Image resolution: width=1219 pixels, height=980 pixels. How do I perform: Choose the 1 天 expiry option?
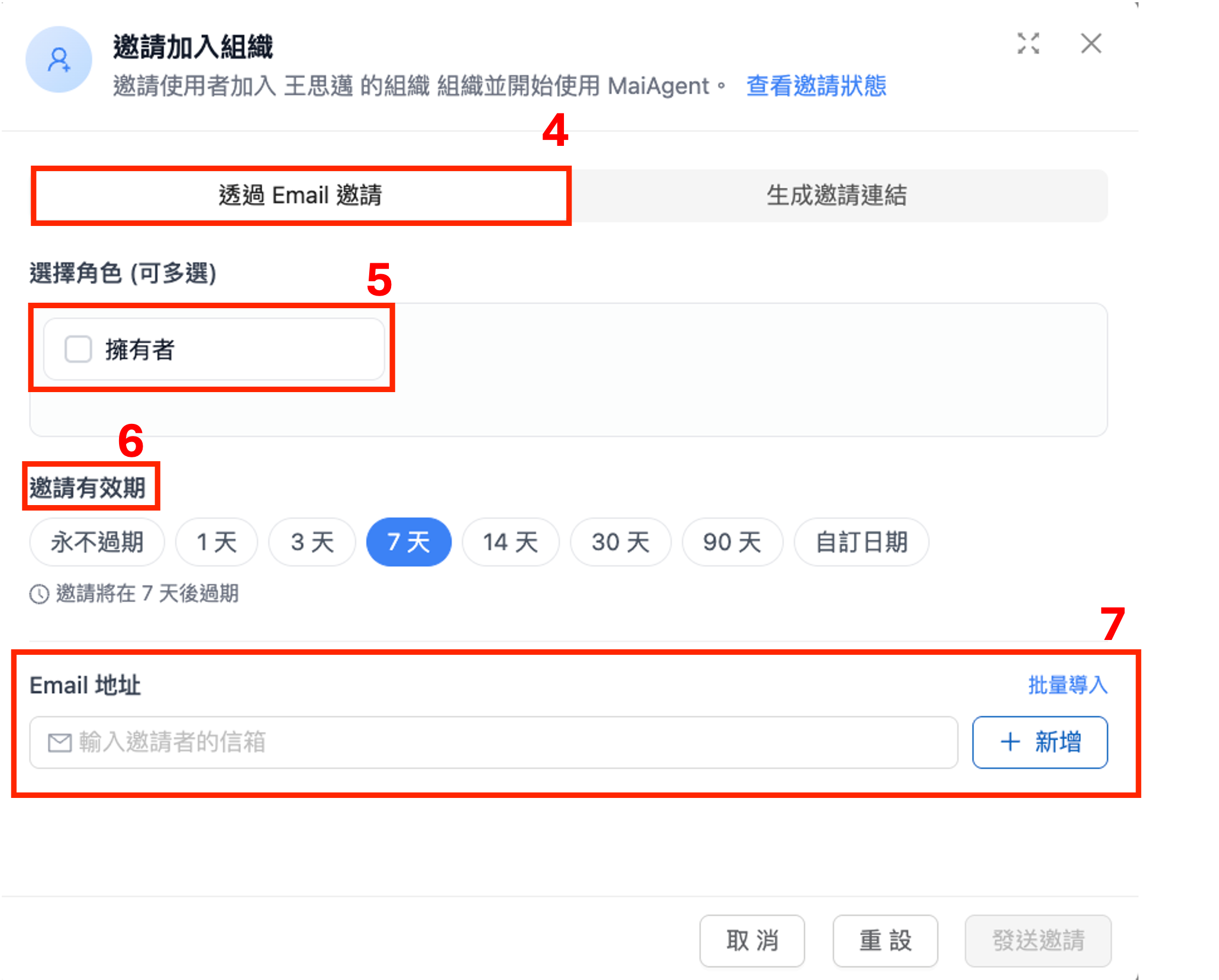click(217, 542)
